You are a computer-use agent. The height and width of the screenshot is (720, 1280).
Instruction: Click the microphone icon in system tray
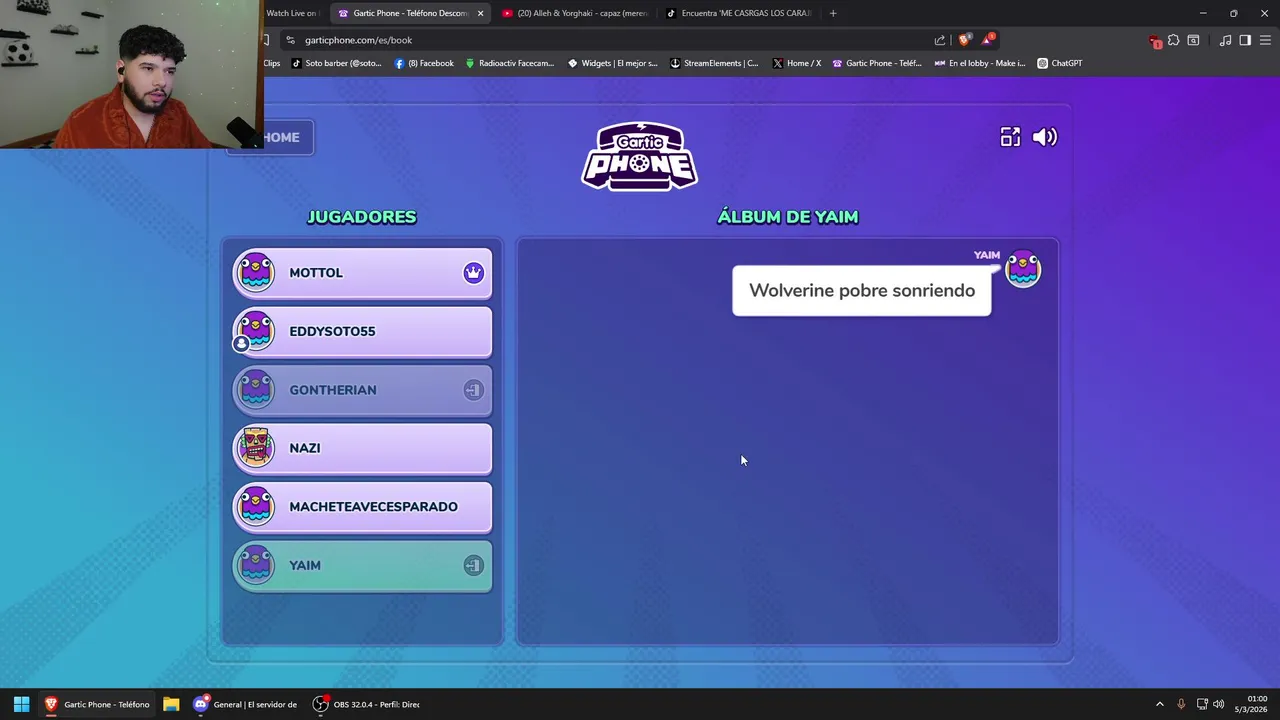click(1181, 704)
